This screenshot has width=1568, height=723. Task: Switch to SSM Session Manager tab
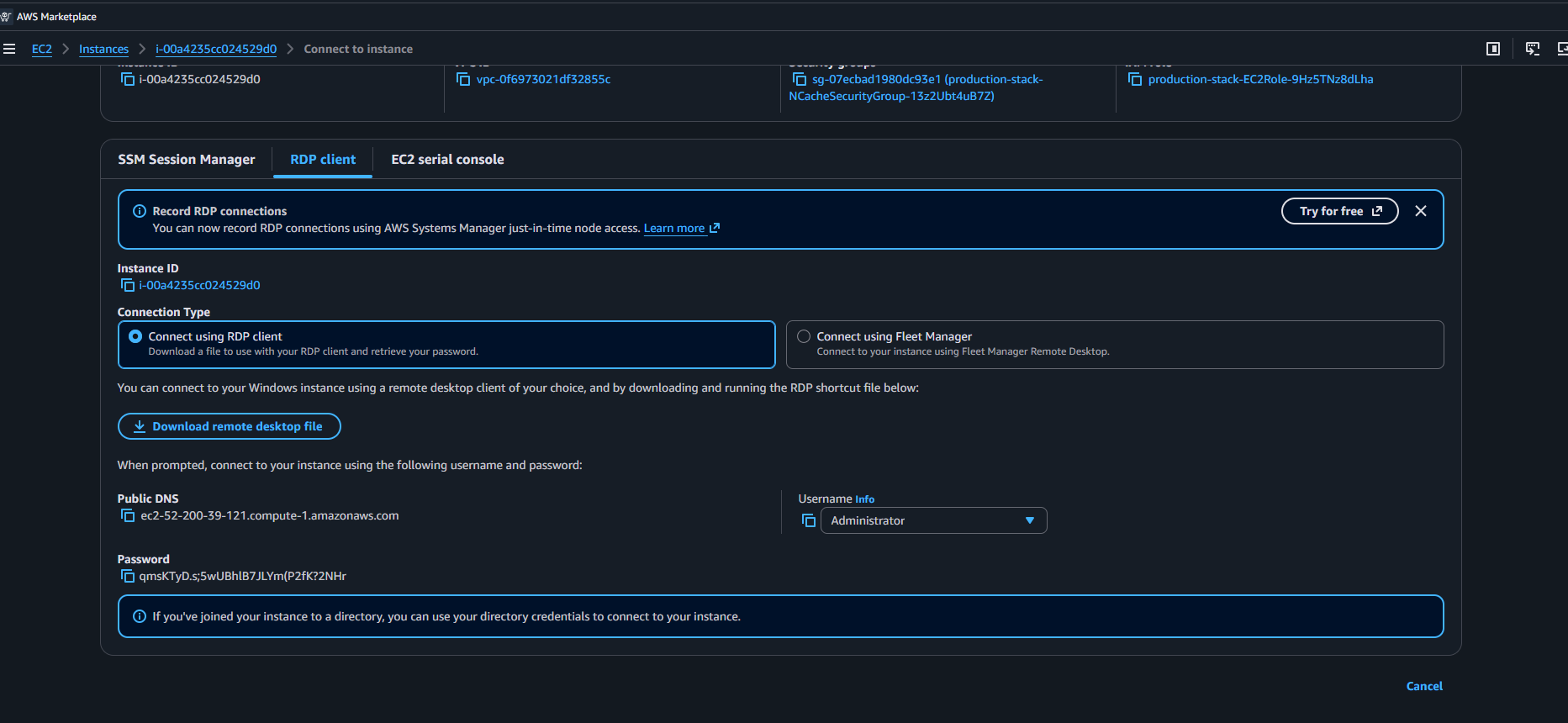(187, 160)
